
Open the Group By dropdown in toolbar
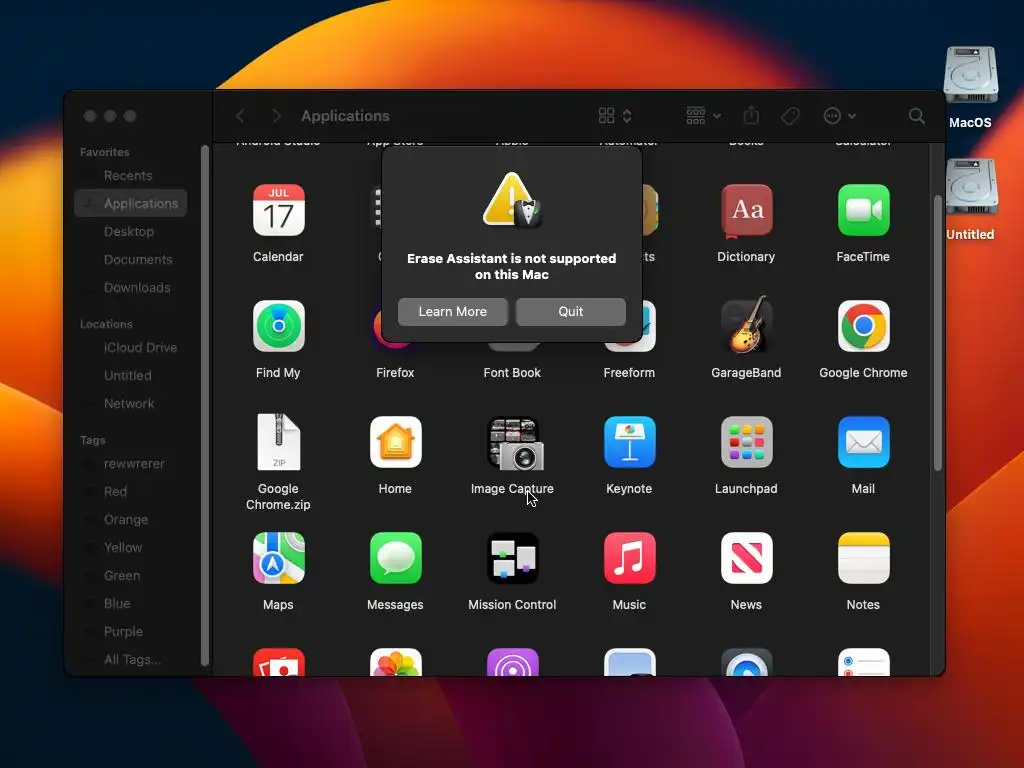click(703, 116)
